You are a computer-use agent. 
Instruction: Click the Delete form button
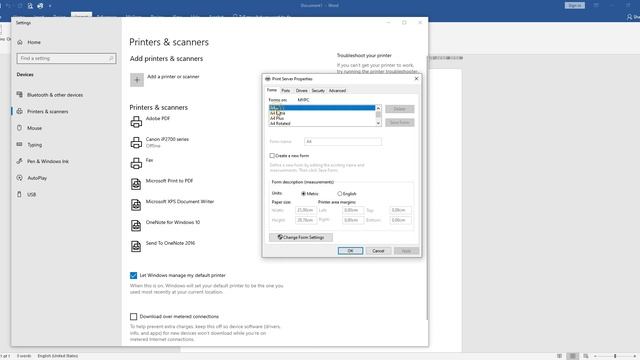(400, 109)
